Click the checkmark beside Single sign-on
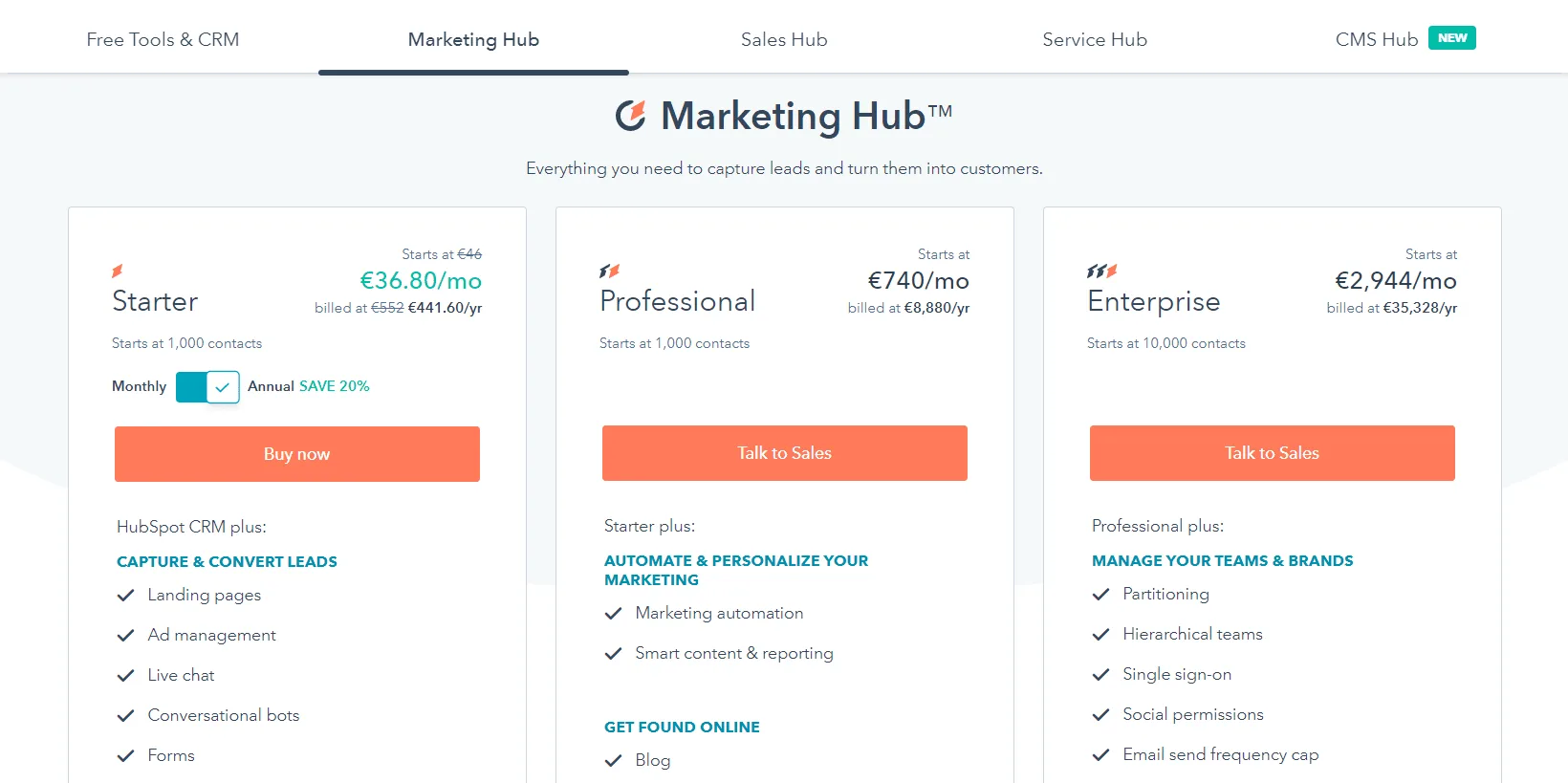This screenshot has height=783, width=1568. 1100,674
